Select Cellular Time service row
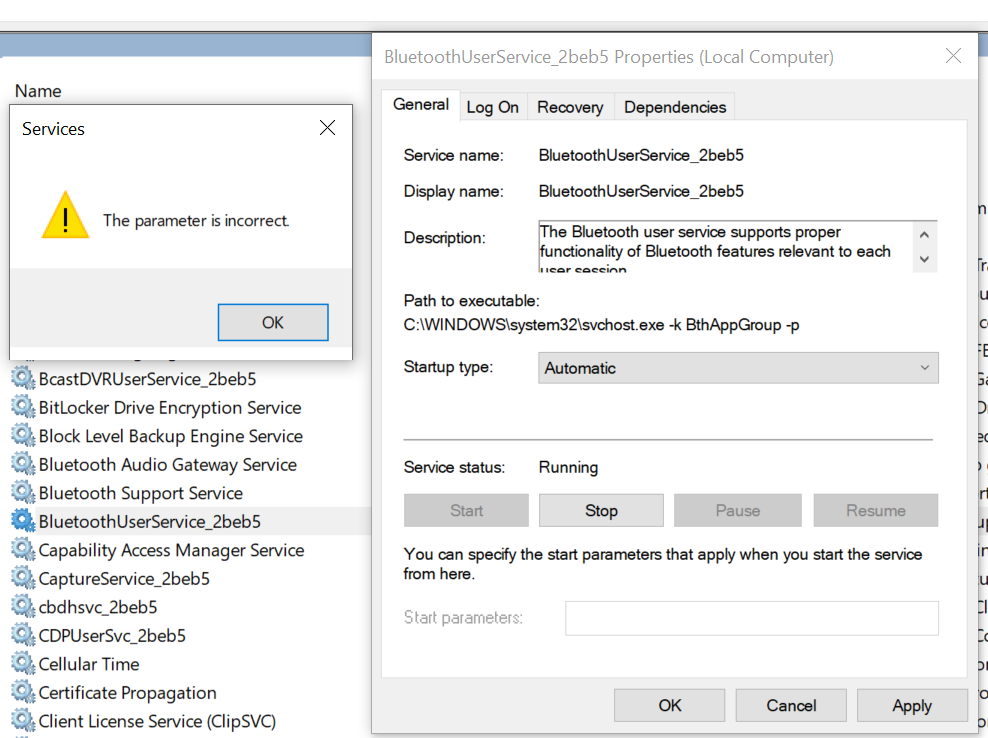The height and width of the screenshot is (738, 988). click(89, 664)
